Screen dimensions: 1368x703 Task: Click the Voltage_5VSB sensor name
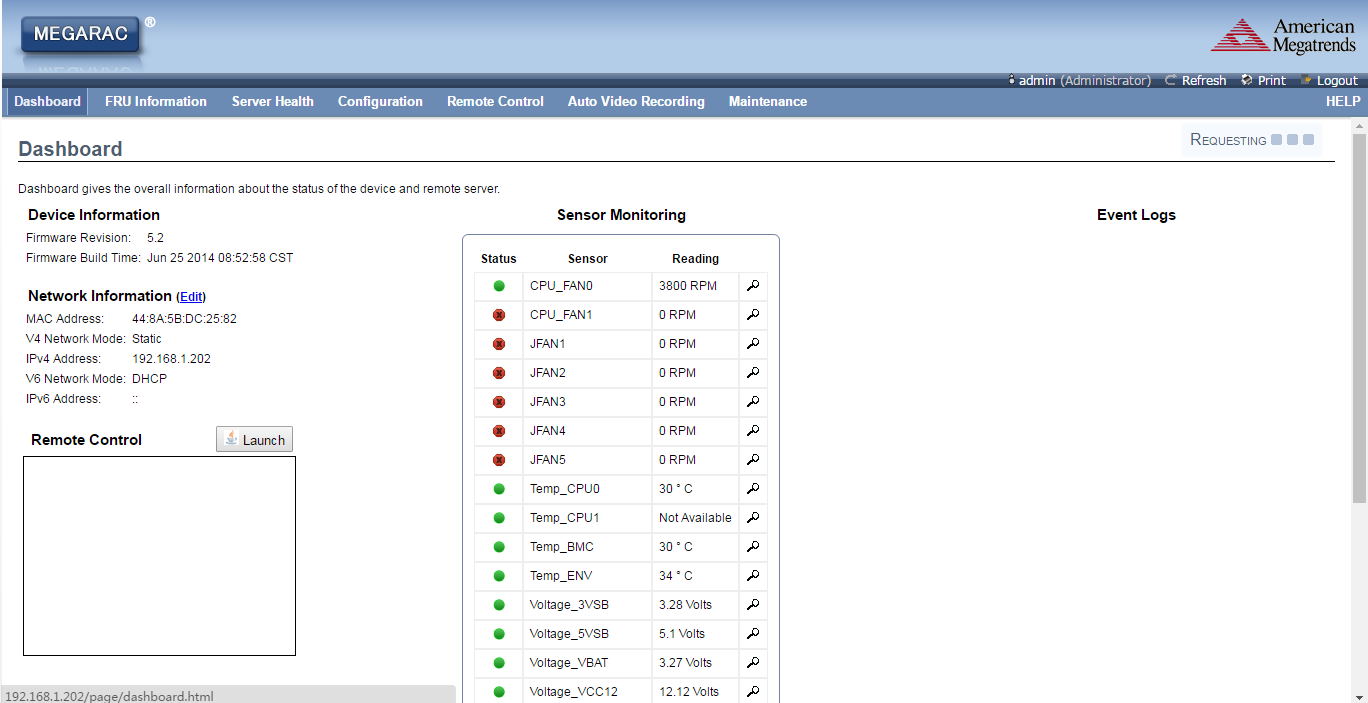click(569, 634)
